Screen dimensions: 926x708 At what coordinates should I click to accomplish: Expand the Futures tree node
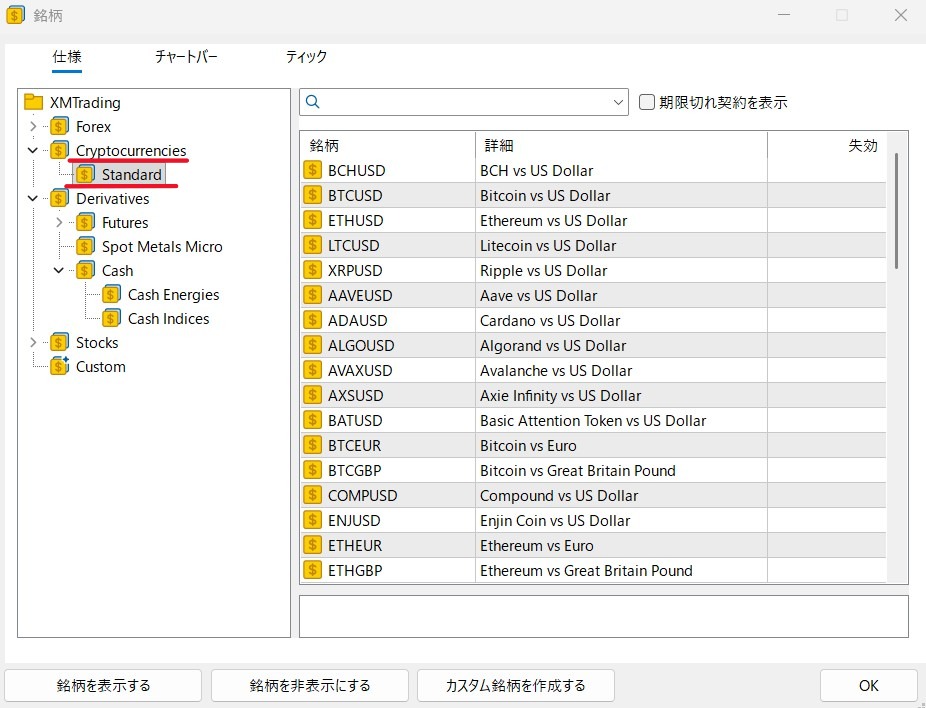[59, 223]
